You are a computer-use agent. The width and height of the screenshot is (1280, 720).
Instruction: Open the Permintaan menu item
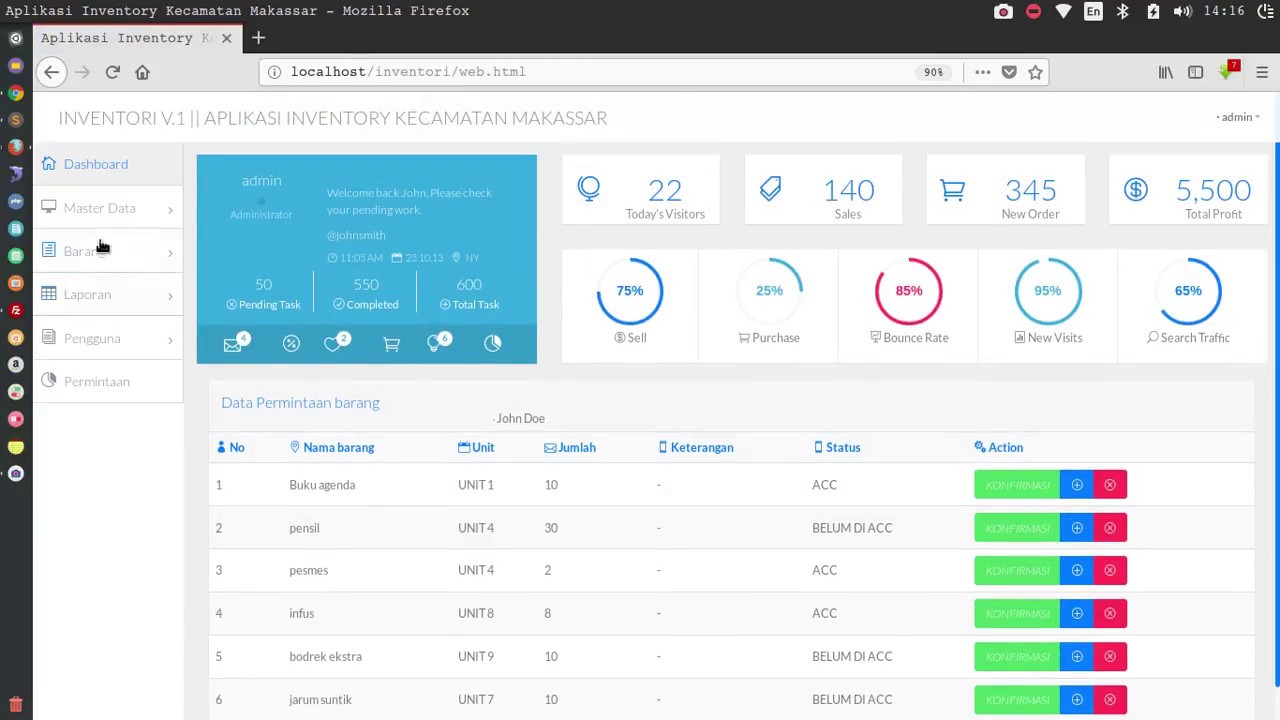point(97,382)
